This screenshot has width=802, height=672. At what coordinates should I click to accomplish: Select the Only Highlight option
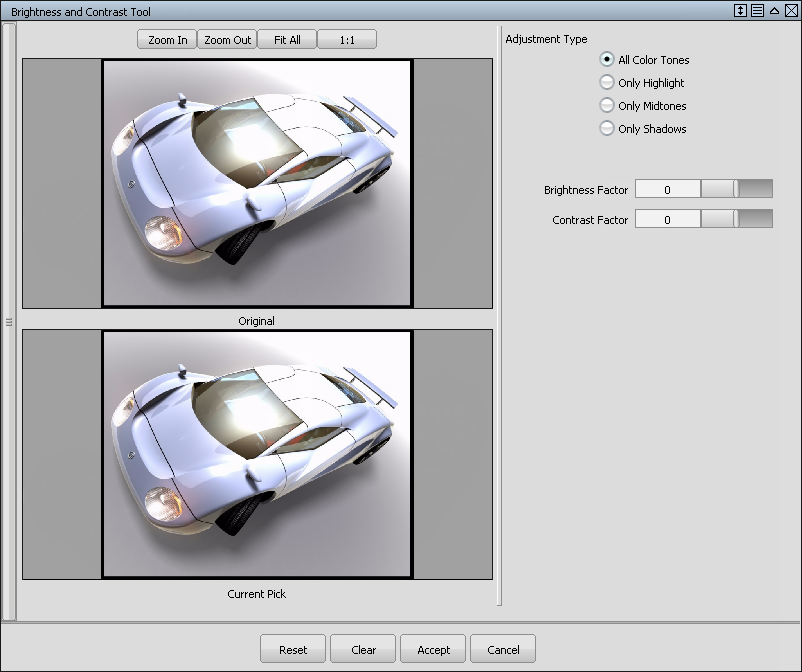click(x=607, y=83)
